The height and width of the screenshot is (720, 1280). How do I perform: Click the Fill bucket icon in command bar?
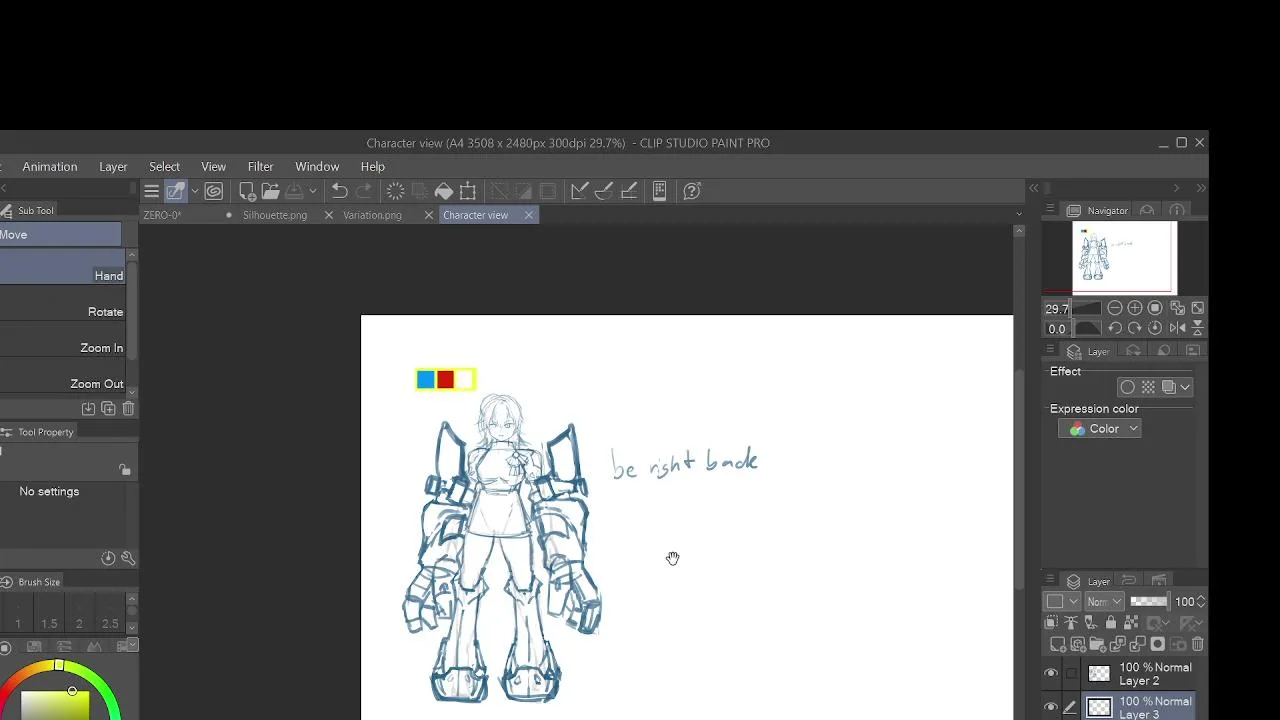443,191
